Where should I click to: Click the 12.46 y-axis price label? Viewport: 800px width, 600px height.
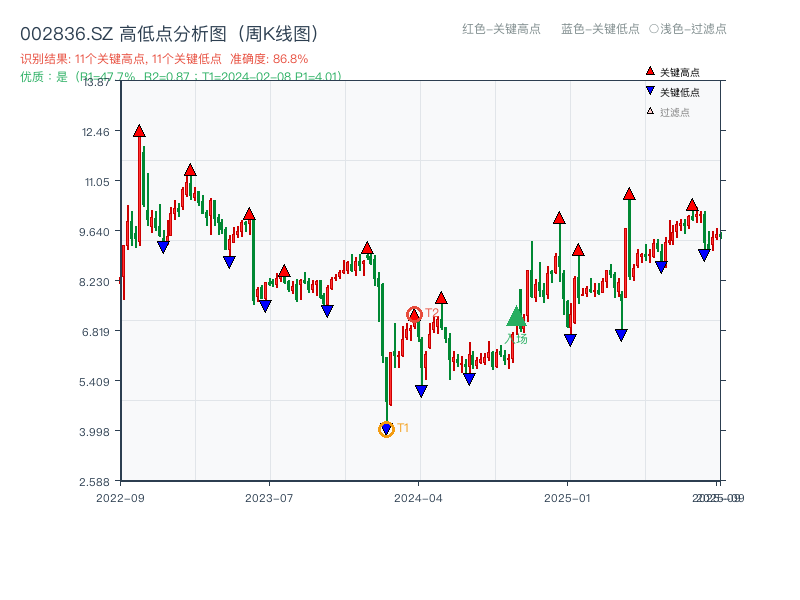(x=97, y=131)
